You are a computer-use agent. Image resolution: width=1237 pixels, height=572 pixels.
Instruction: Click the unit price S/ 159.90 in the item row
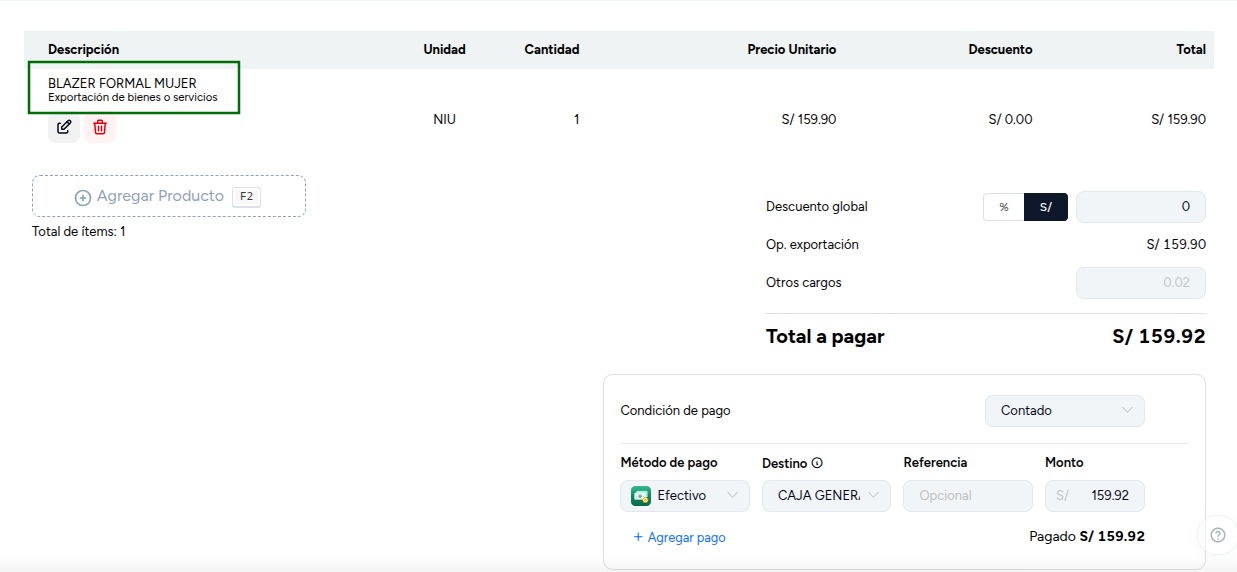coord(809,119)
